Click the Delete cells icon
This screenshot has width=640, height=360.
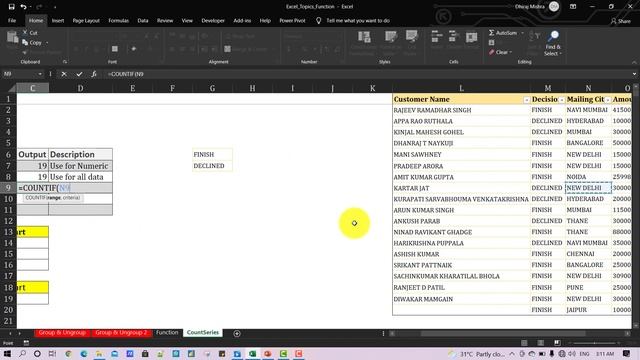[453, 37]
